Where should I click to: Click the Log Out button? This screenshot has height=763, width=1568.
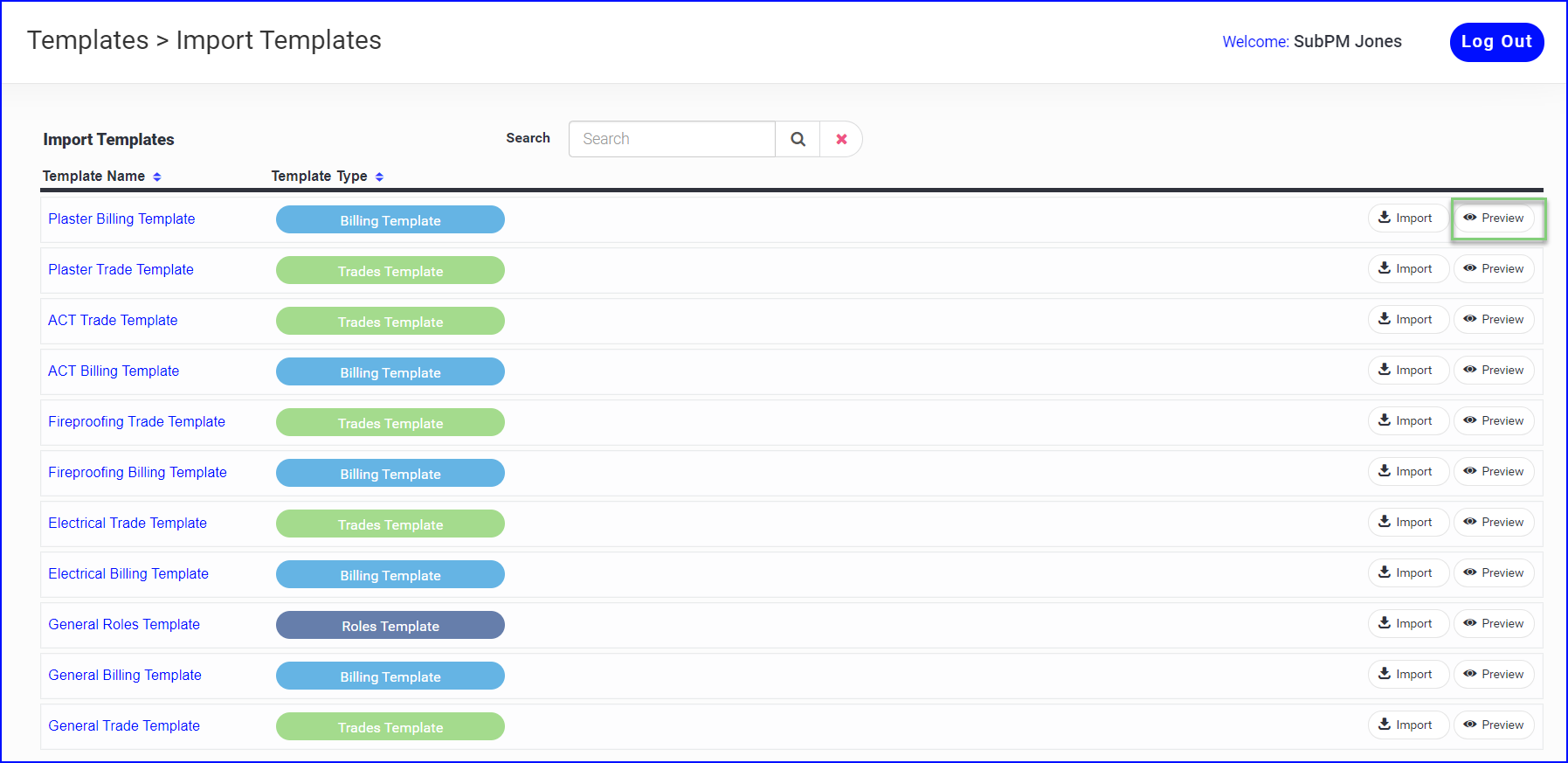(1496, 42)
